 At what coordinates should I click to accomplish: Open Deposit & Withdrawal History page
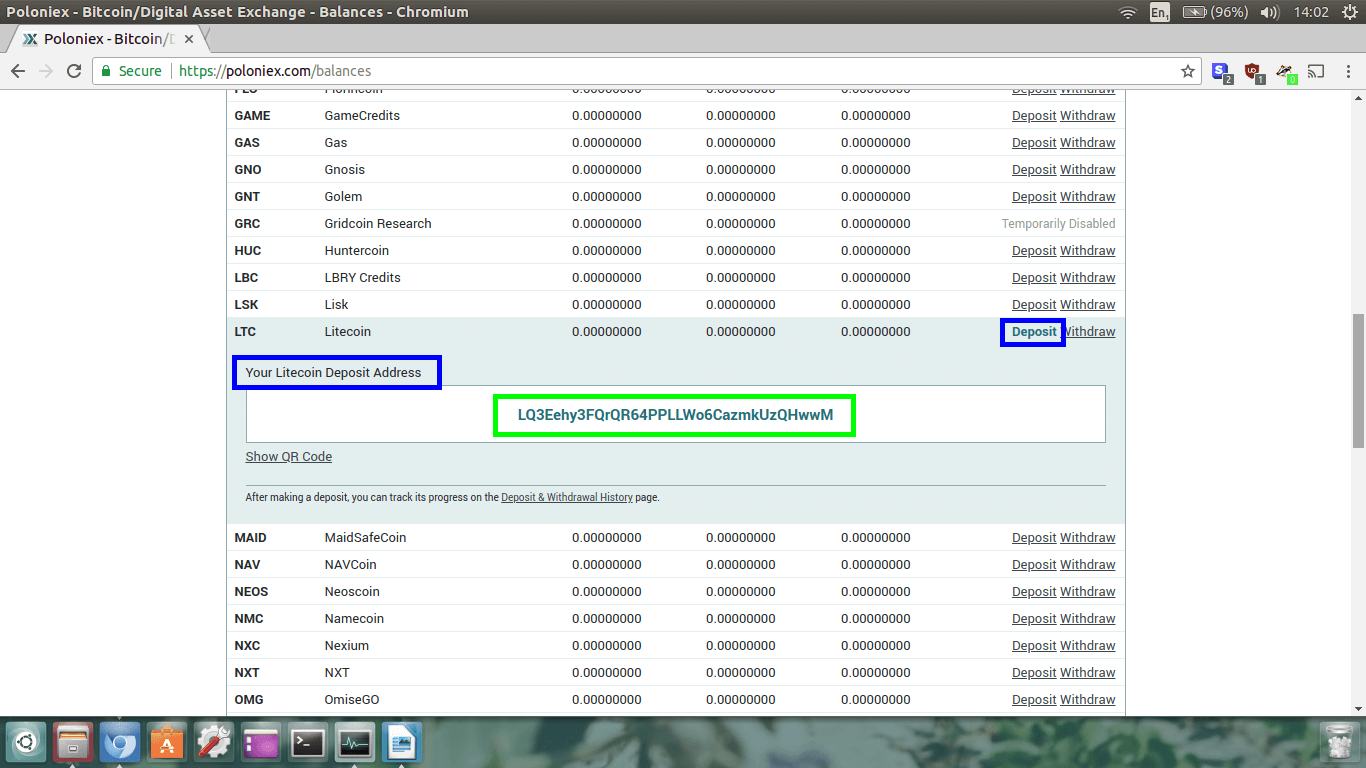[x=567, y=497]
